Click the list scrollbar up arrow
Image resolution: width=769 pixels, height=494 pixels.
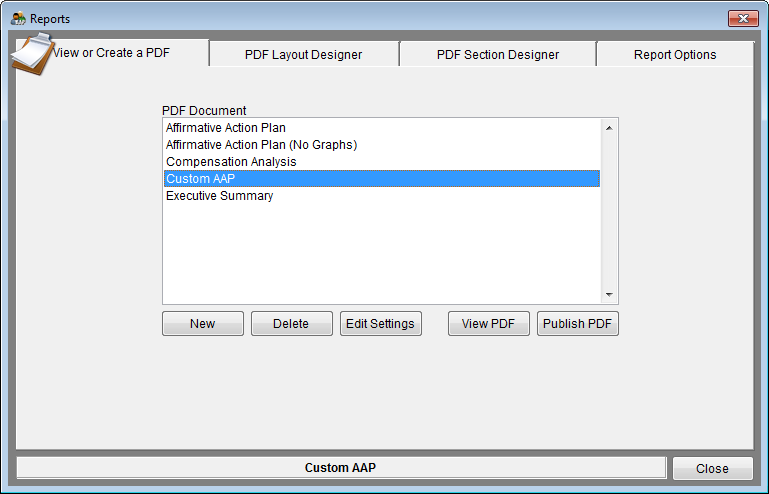coord(609,128)
